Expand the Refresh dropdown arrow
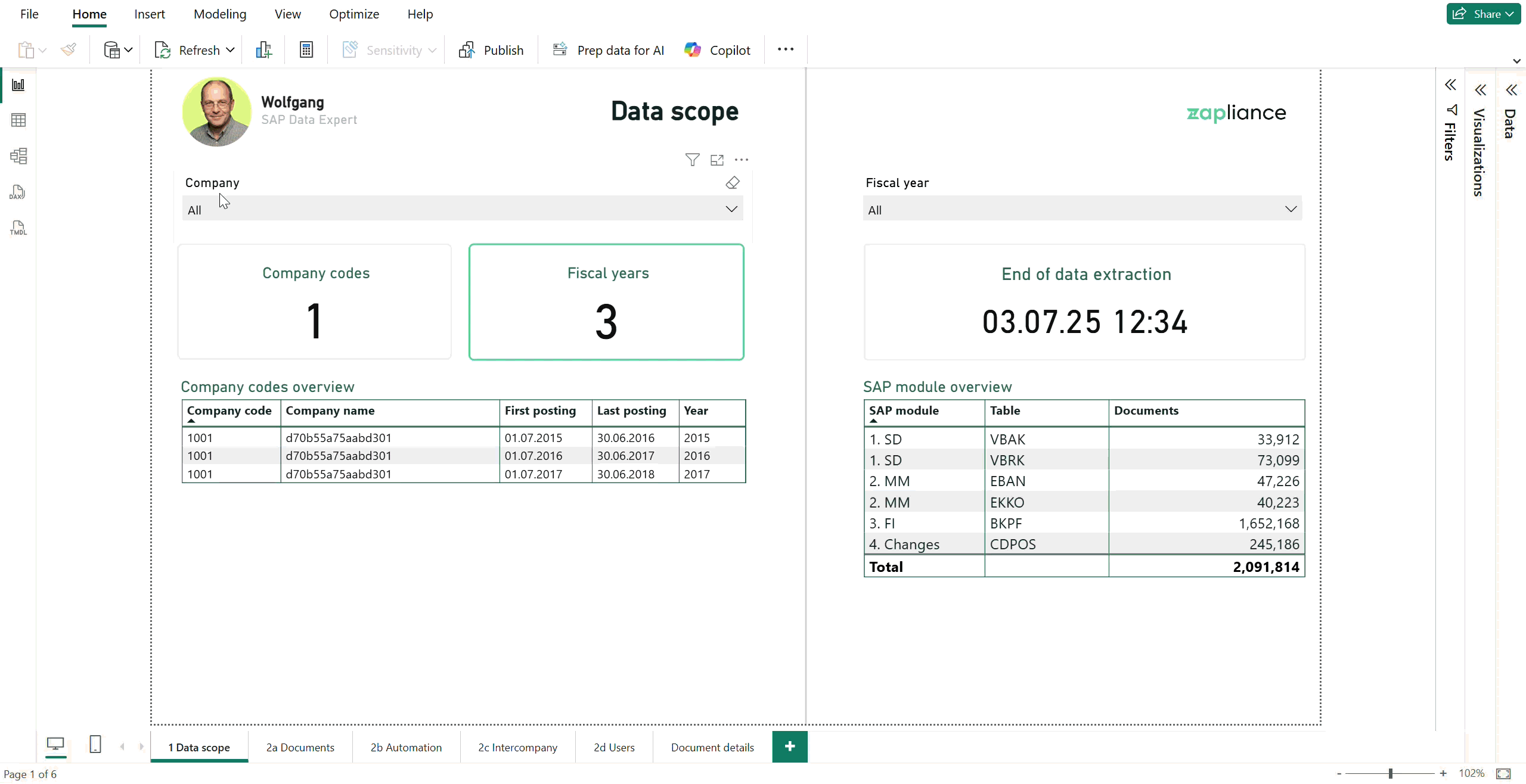This screenshot has width=1526, height=784. tap(230, 50)
